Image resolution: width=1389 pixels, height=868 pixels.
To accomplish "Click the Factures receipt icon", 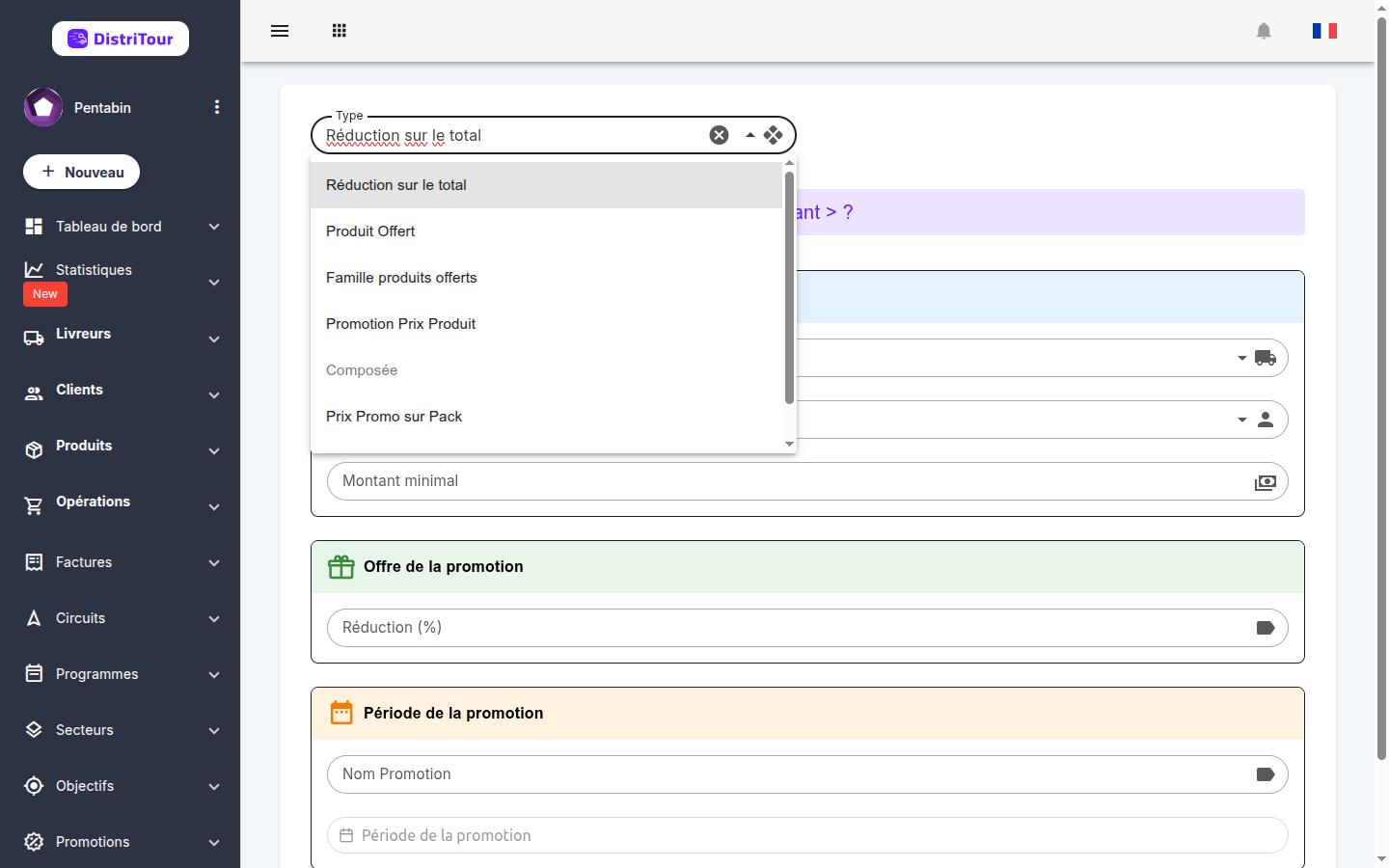I will coord(34,562).
